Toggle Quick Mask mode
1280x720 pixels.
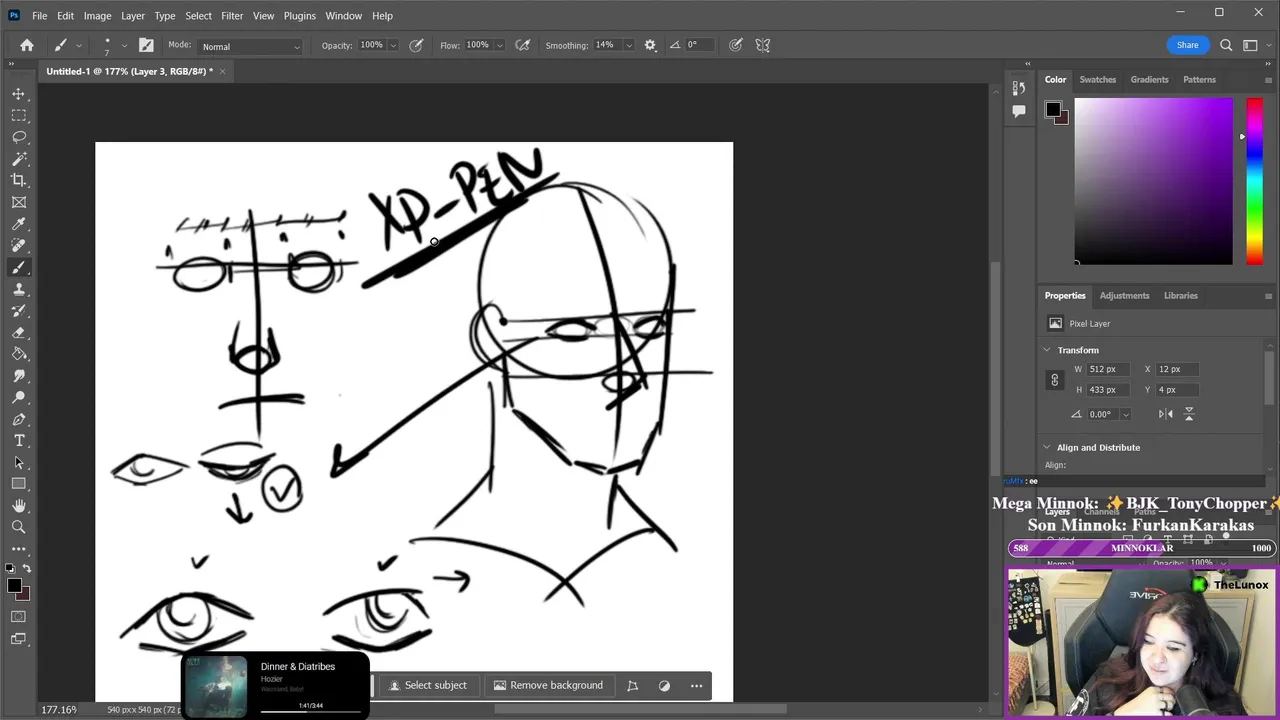point(19,617)
